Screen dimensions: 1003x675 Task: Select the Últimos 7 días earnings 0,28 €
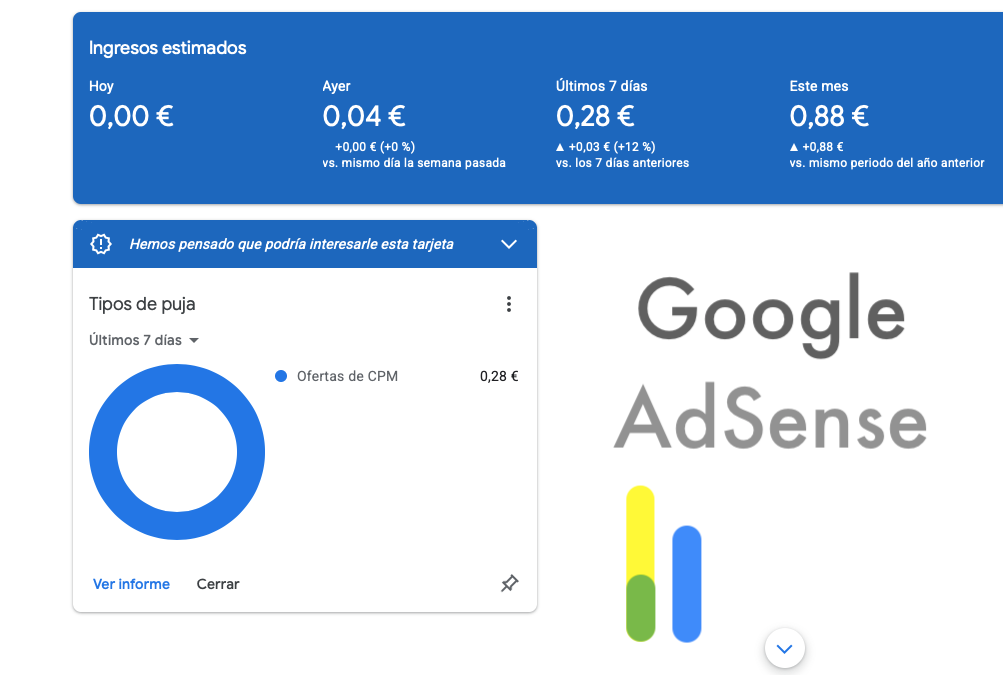(596, 116)
